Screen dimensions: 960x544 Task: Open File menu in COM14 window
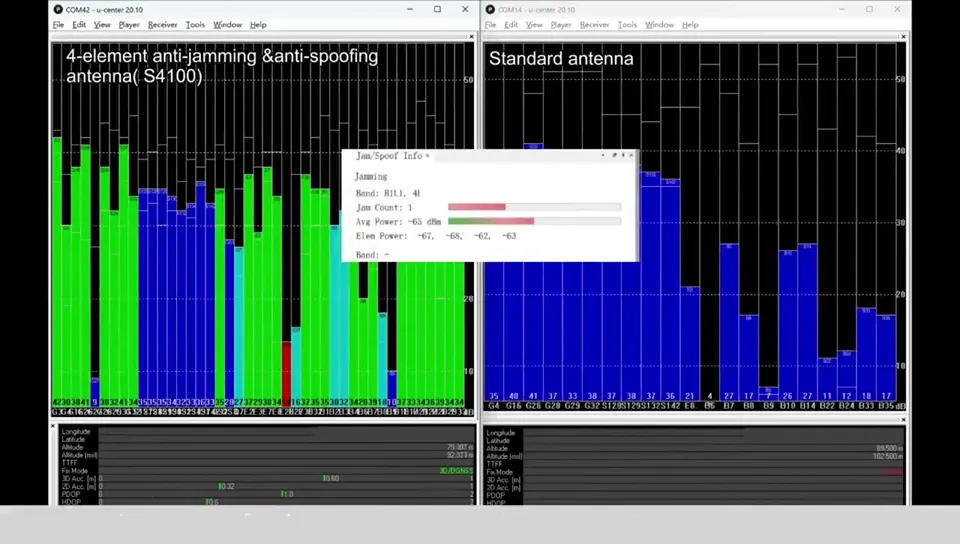(490, 25)
